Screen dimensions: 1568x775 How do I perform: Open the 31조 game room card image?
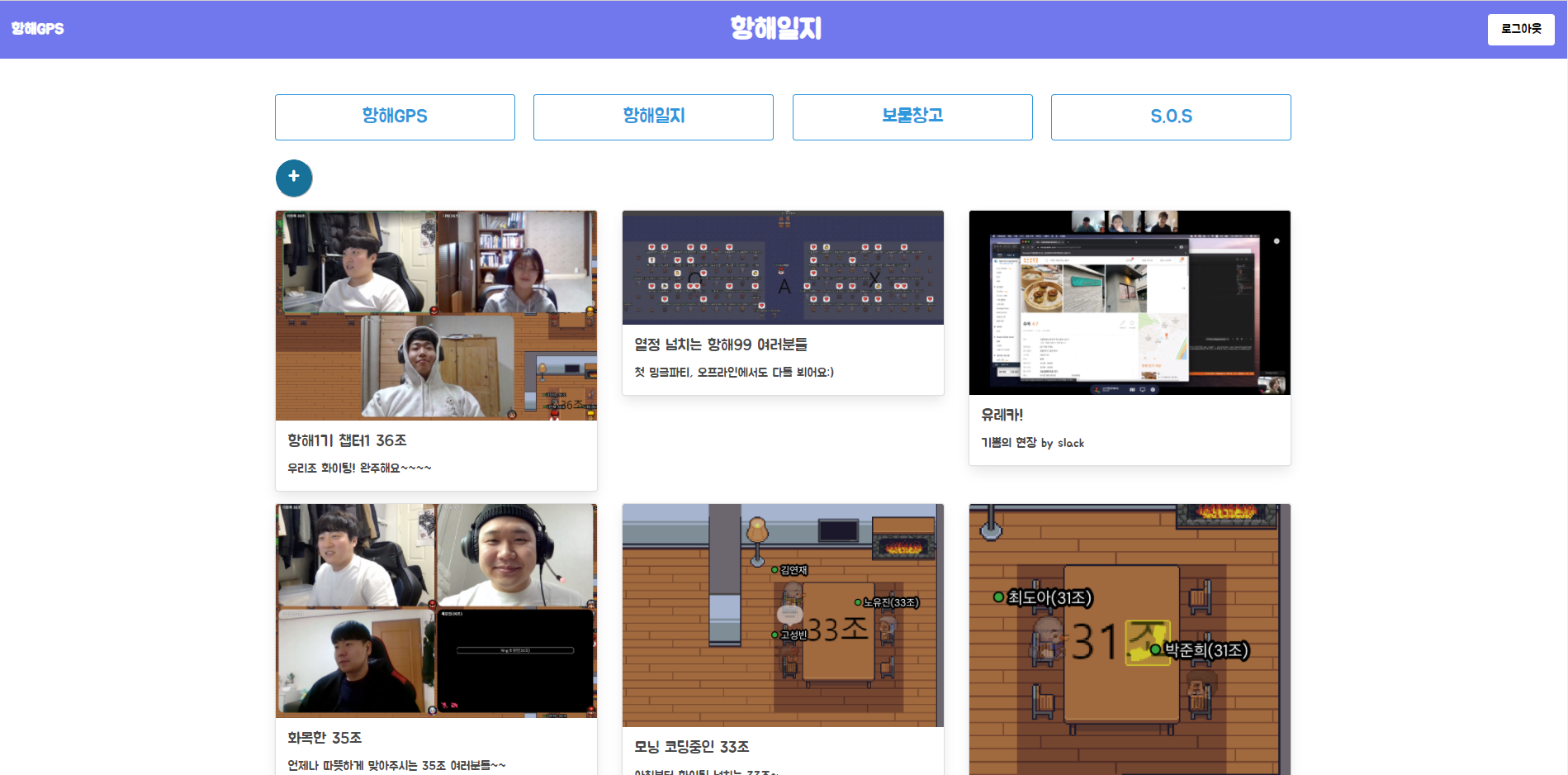pyautogui.click(x=1130, y=639)
